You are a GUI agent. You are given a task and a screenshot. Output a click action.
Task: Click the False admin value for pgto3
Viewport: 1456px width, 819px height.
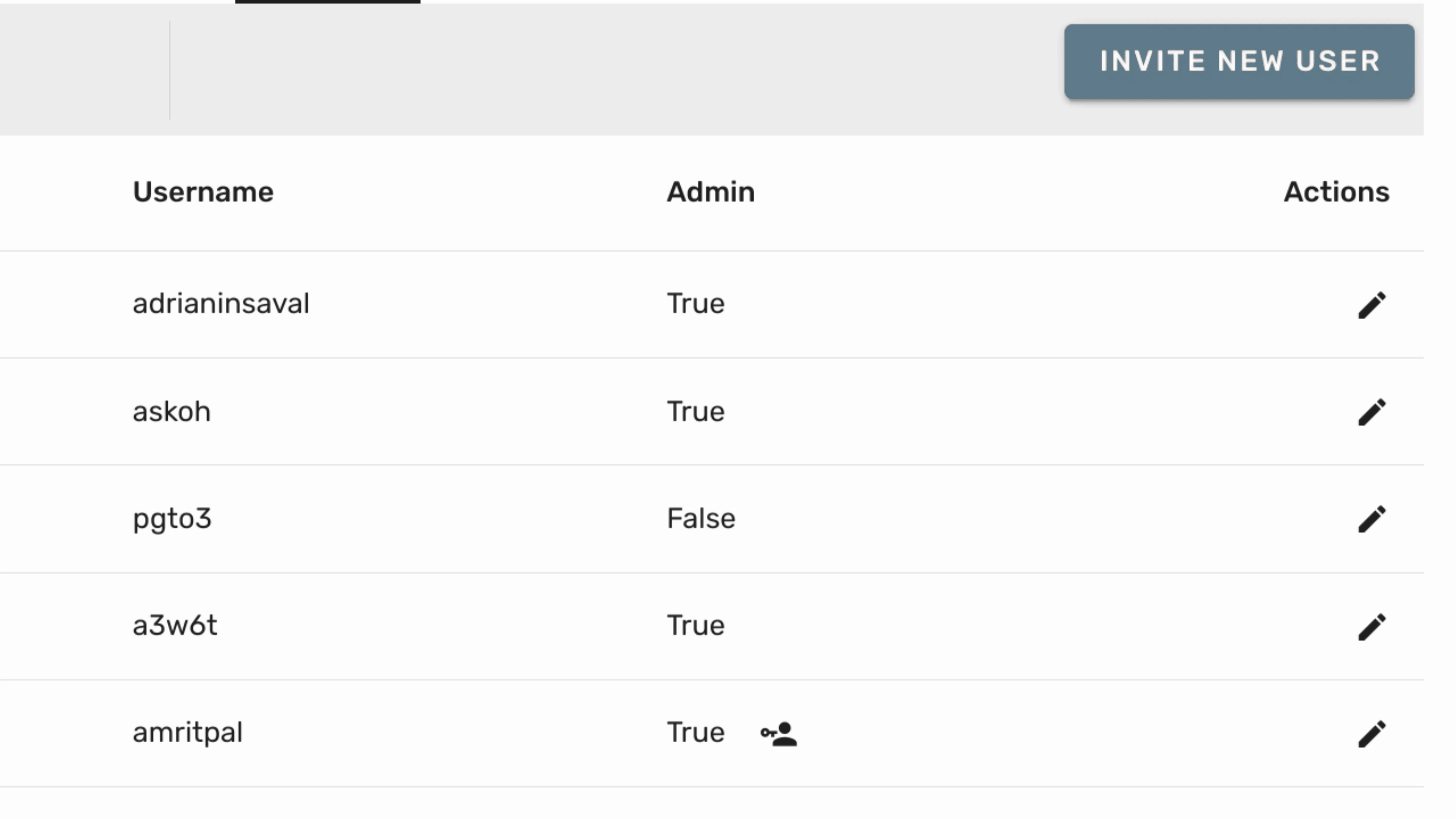(701, 518)
